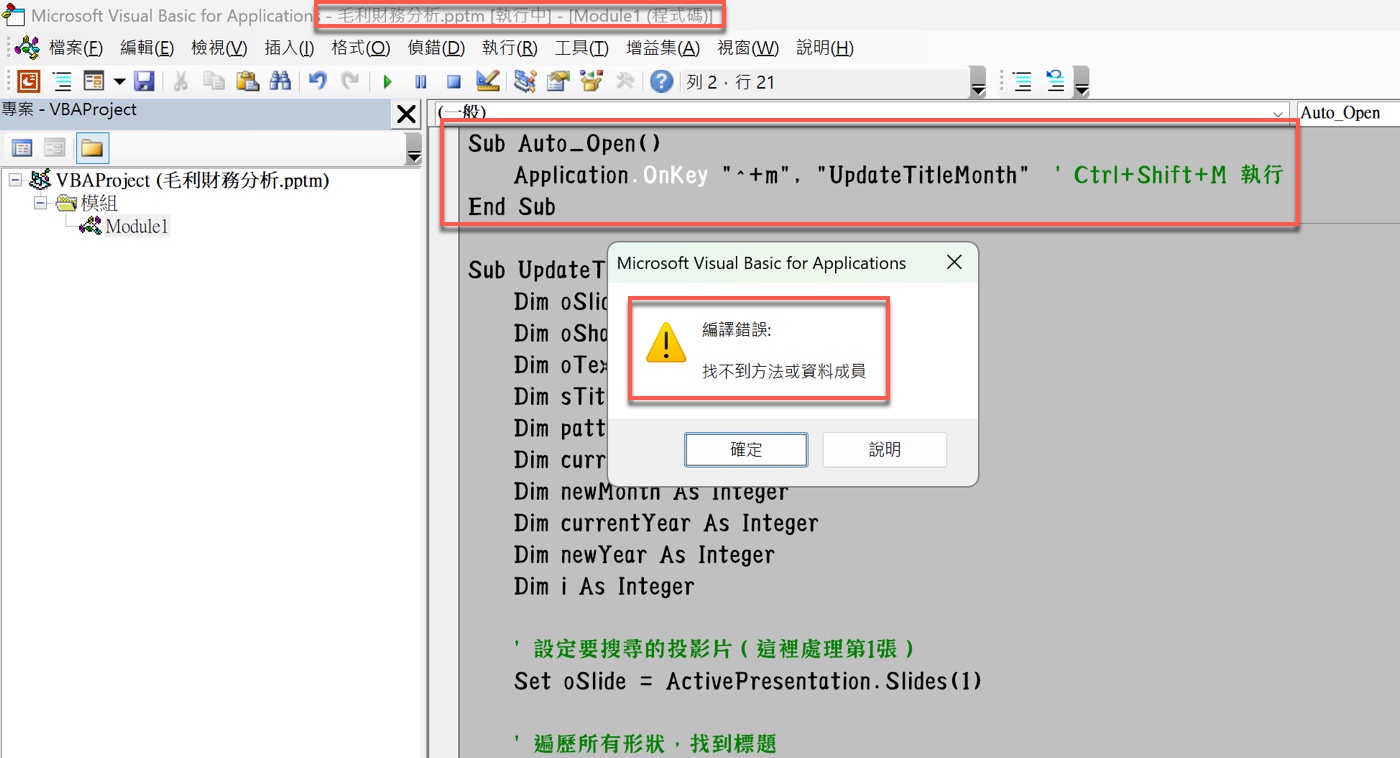
Task: Toggle Design Mode icon
Action: pyautogui.click(x=488, y=82)
